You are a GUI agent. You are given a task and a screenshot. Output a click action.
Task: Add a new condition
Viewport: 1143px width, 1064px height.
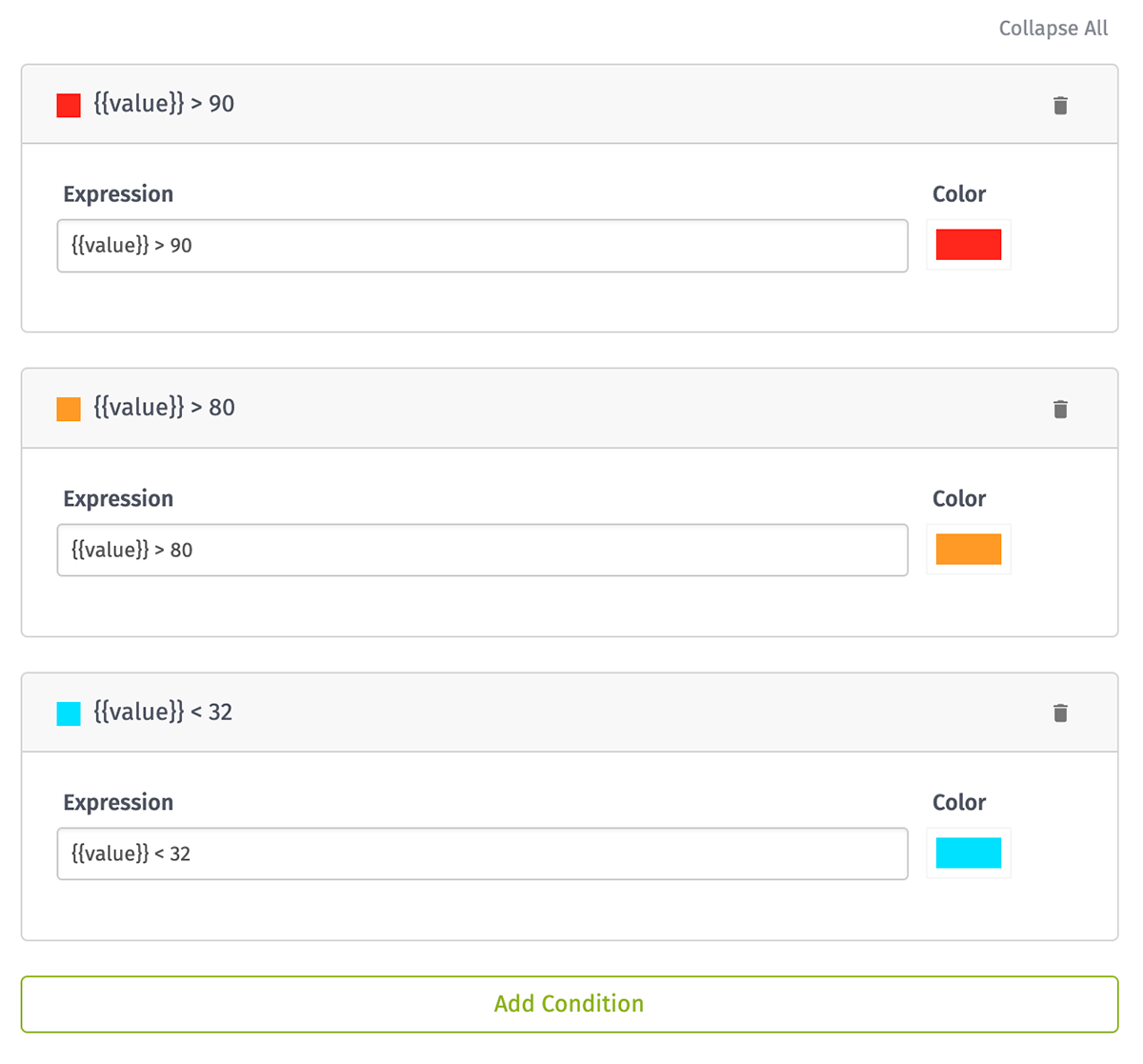click(570, 1004)
